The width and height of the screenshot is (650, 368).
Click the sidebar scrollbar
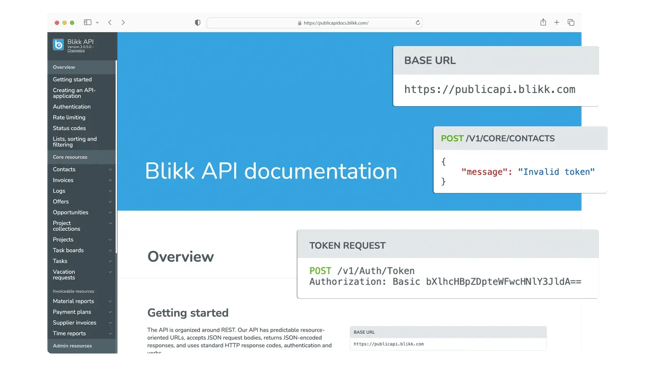[x=116, y=157]
